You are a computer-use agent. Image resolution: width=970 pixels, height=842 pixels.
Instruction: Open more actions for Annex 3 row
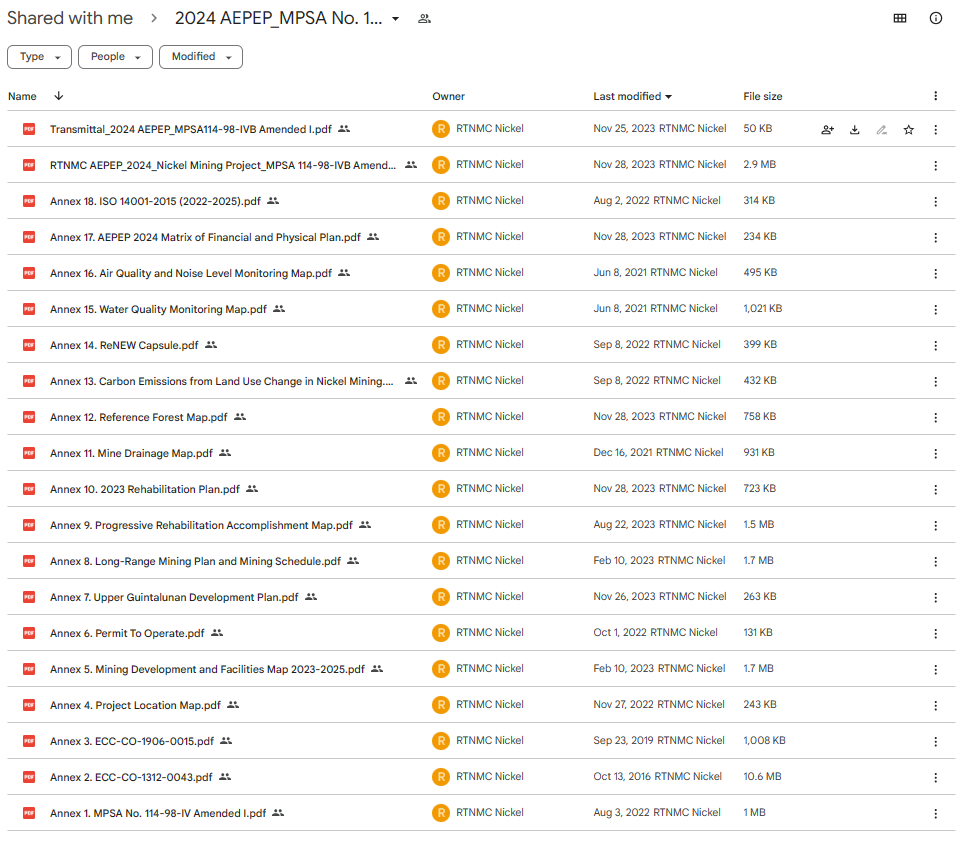tap(935, 741)
